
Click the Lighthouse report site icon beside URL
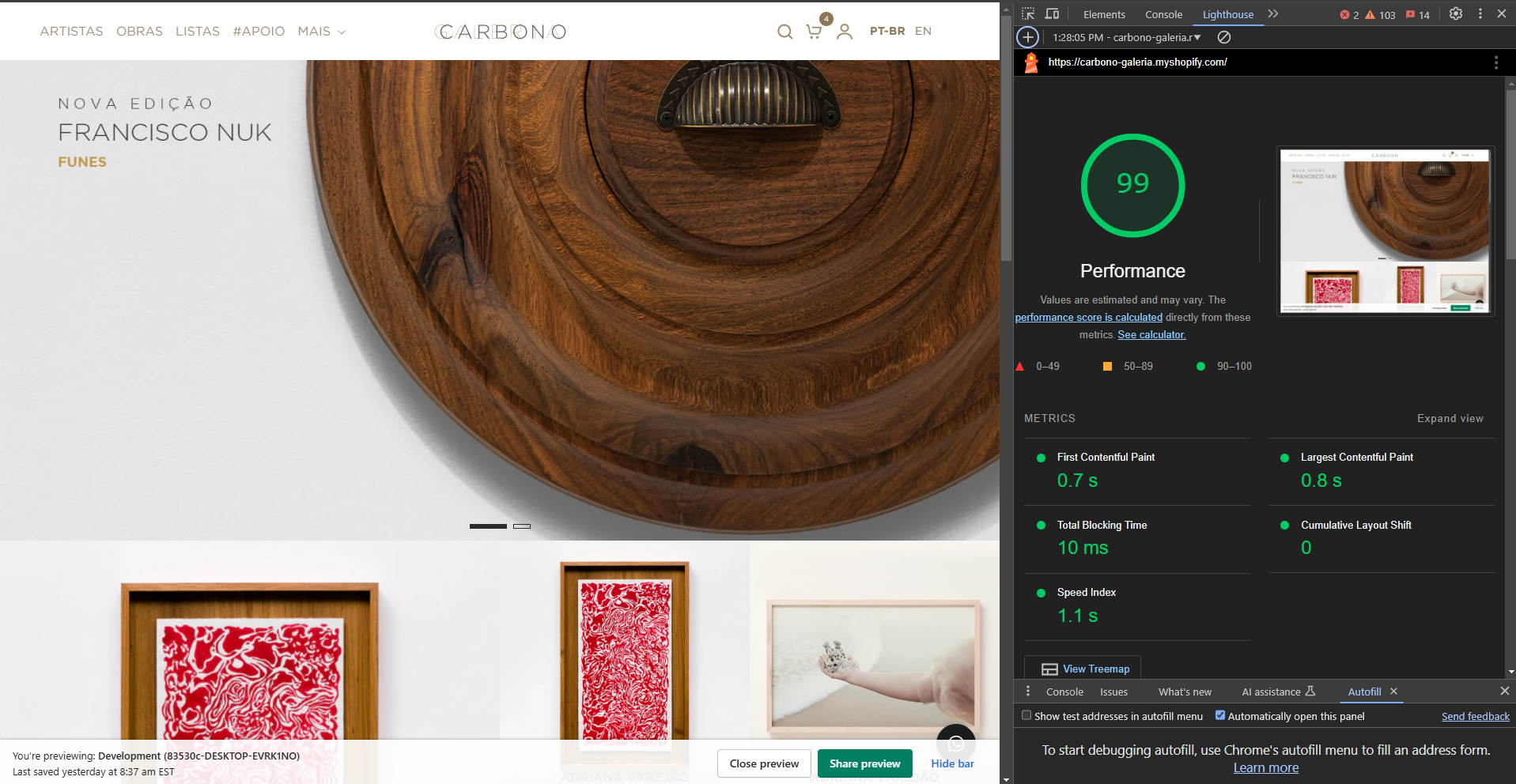point(1031,62)
